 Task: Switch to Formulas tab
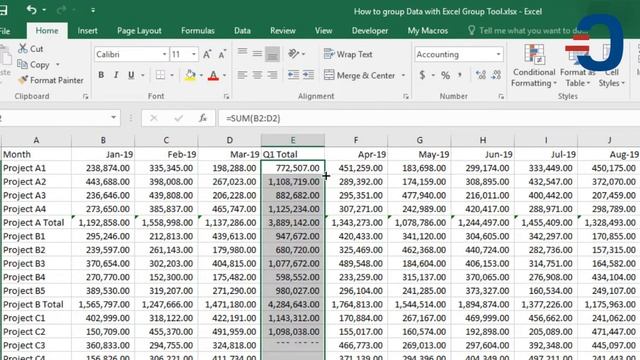pyautogui.click(x=198, y=31)
